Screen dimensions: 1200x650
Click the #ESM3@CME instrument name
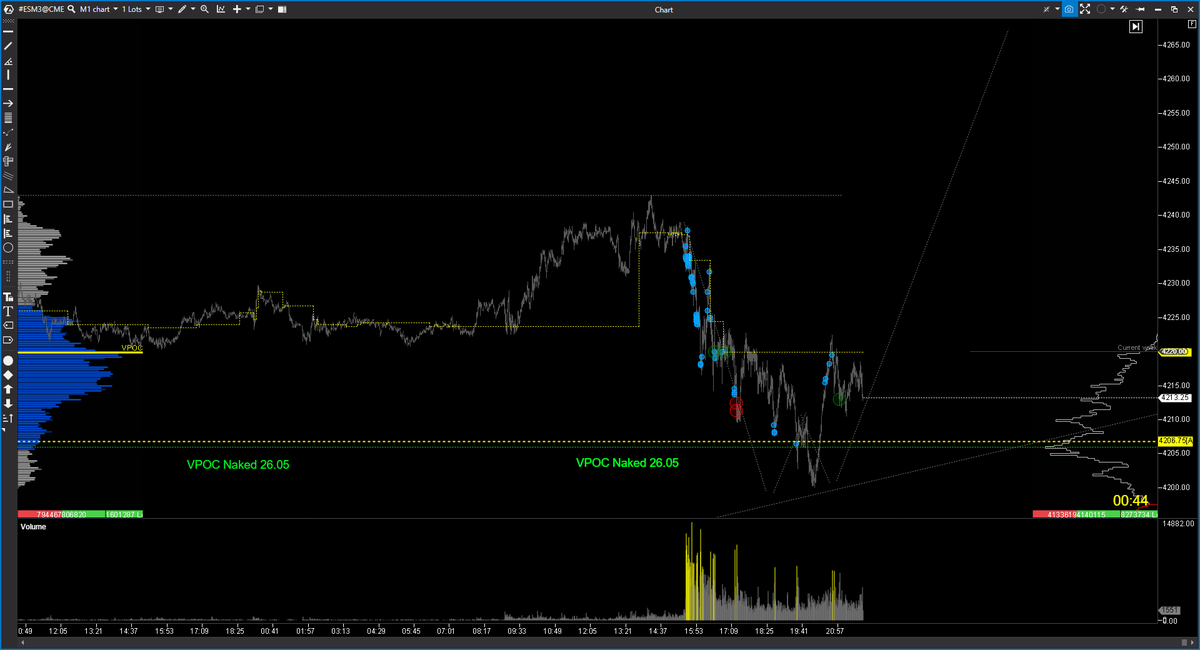tap(41, 9)
